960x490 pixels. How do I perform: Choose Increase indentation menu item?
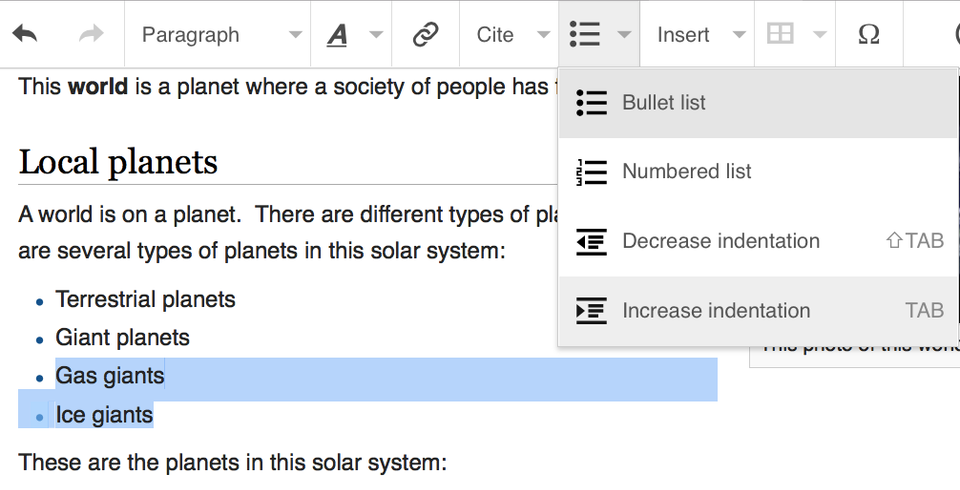pyautogui.click(x=758, y=311)
